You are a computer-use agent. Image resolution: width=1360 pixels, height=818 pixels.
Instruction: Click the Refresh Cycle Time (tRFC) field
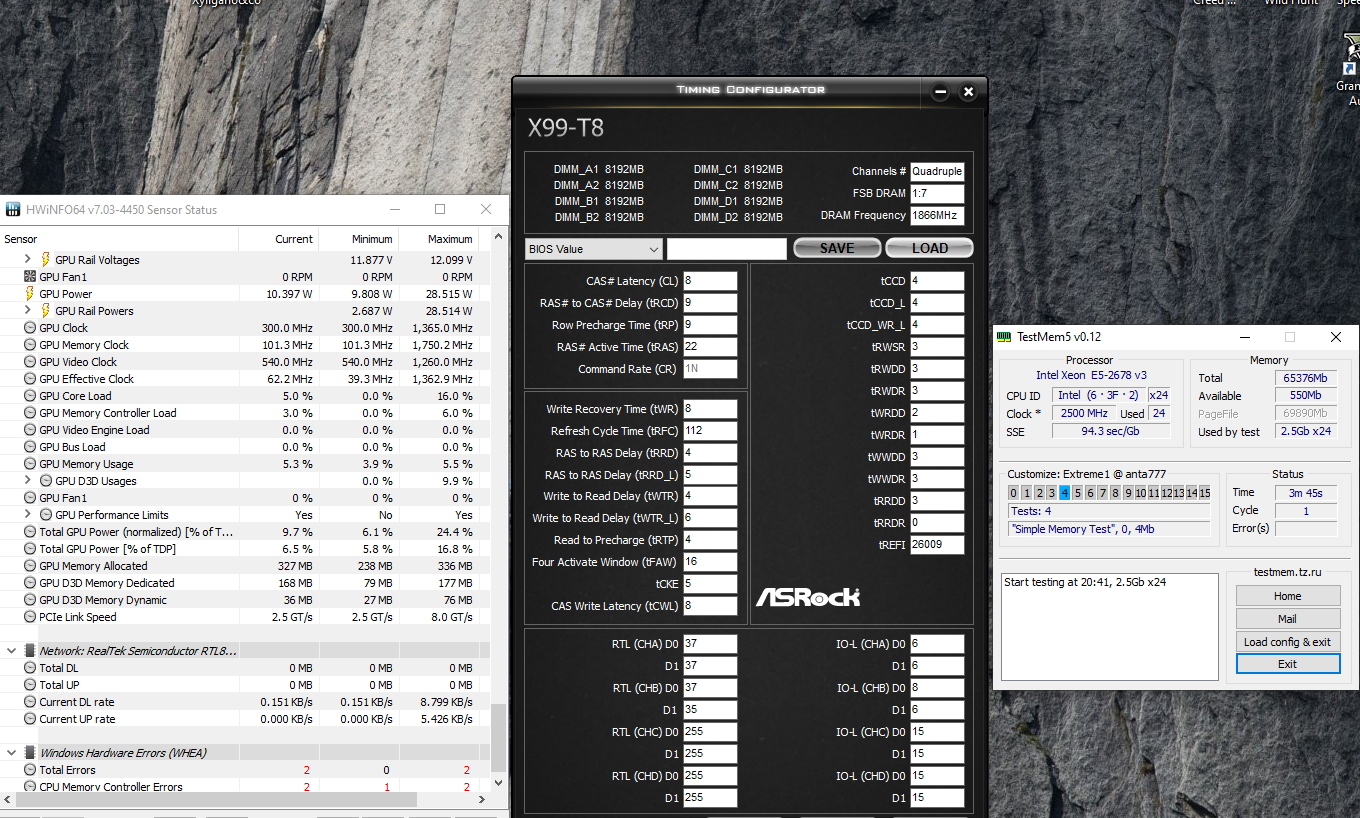click(x=710, y=431)
